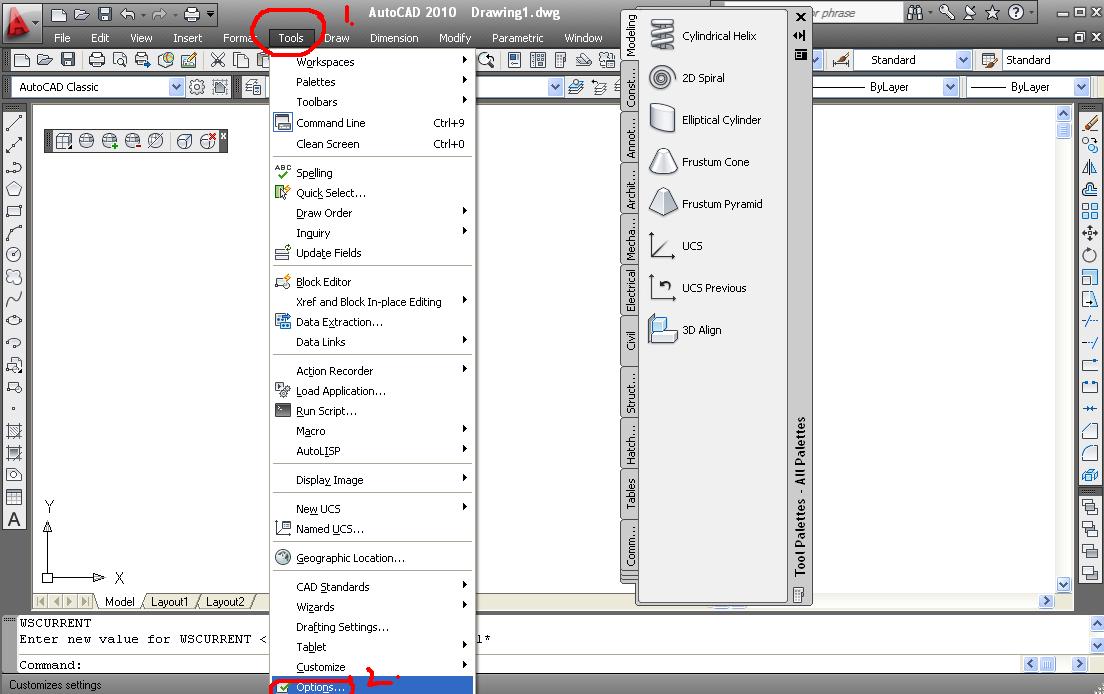This screenshot has width=1104, height=694.
Task: Select the Polygon draw tool
Action: pos(13,189)
